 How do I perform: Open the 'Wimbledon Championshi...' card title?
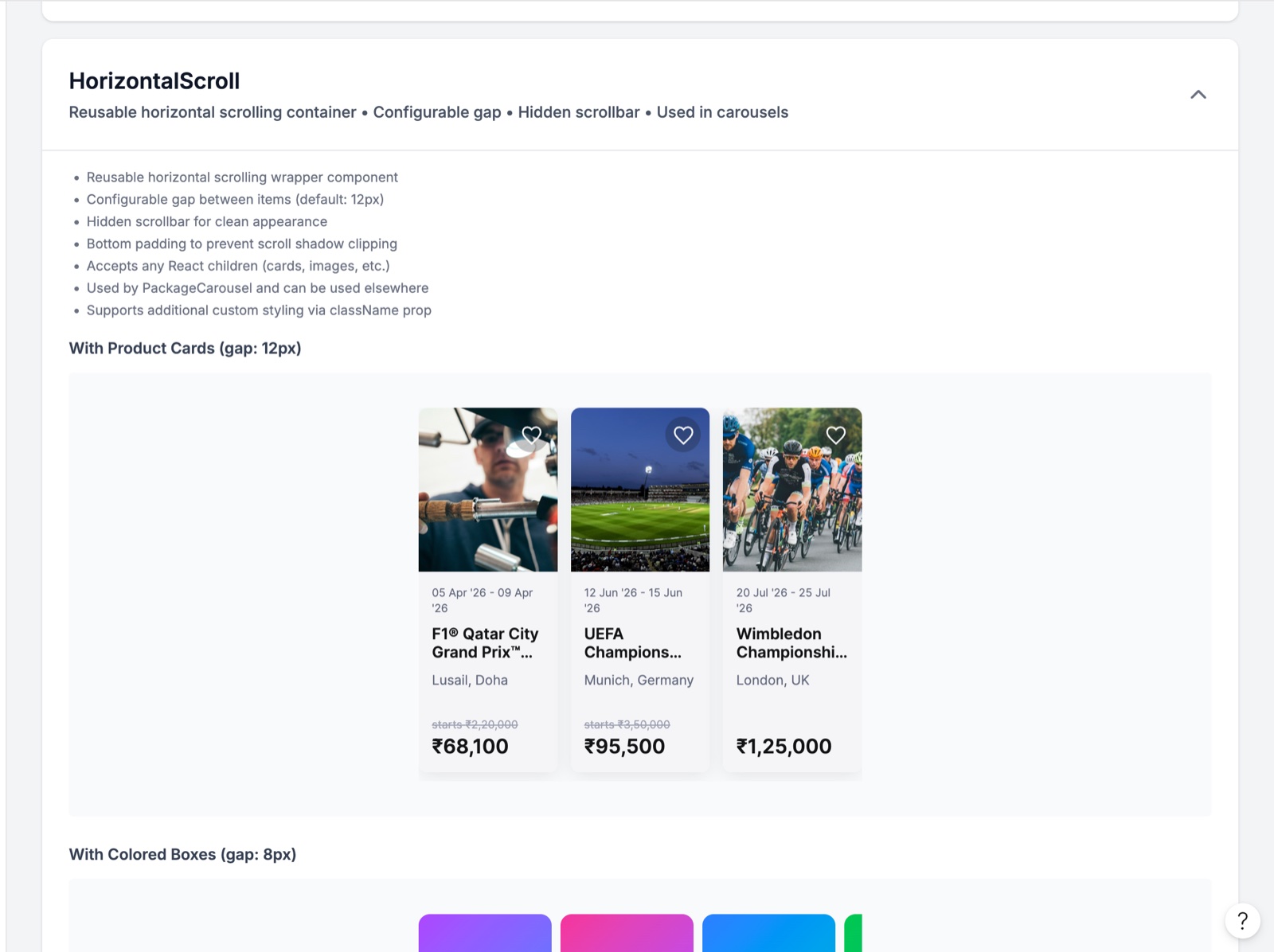point(791,643)
